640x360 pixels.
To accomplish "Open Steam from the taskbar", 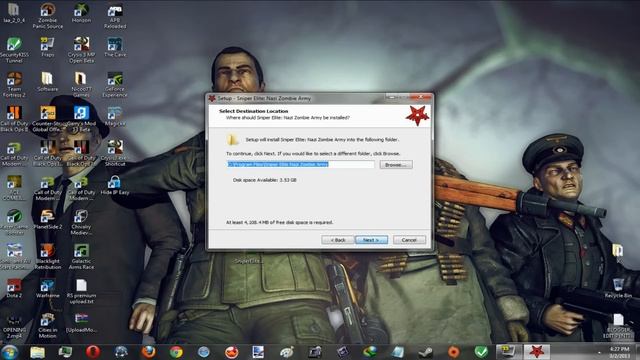I will 426,352.
